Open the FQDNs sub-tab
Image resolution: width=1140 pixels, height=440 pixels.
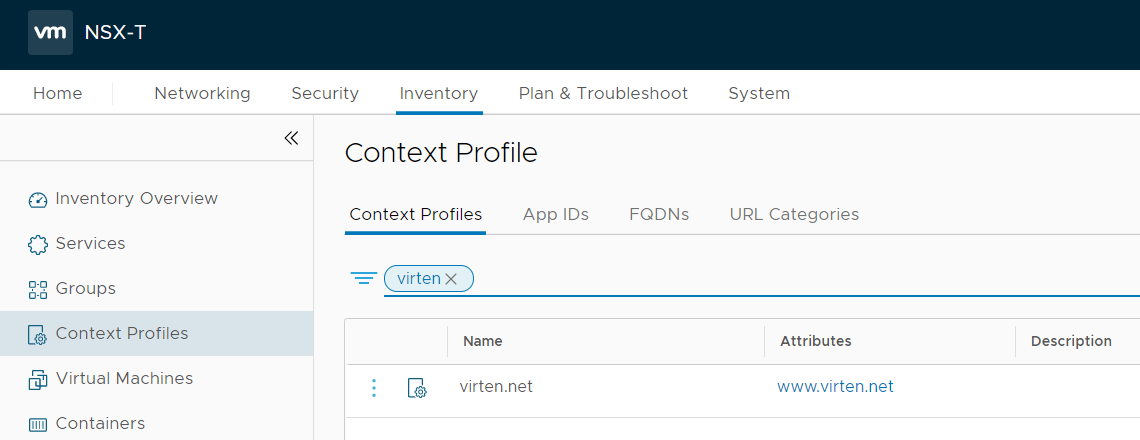coord(659,215)
